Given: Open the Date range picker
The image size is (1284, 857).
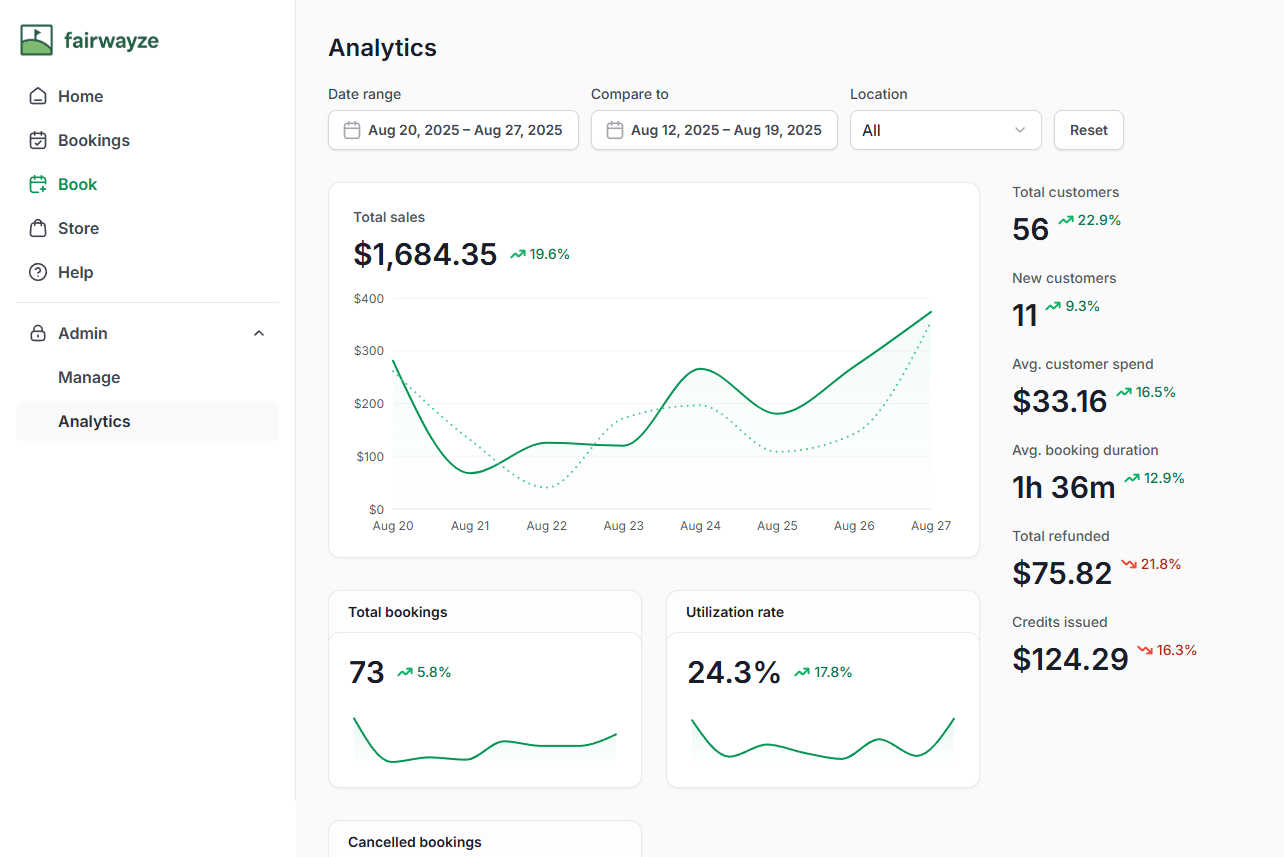Looking at the screenshot, I should pos(453,130).
